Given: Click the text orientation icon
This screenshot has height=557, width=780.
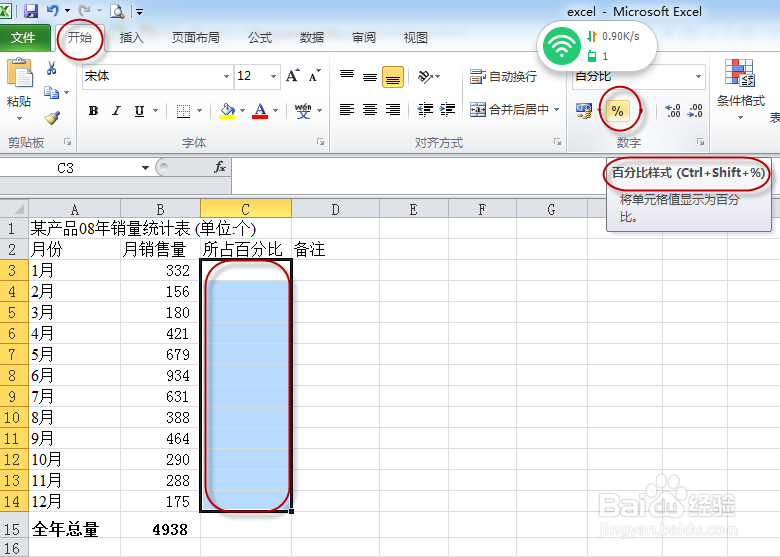Looking at the screenshot, I should pos(425,76).
